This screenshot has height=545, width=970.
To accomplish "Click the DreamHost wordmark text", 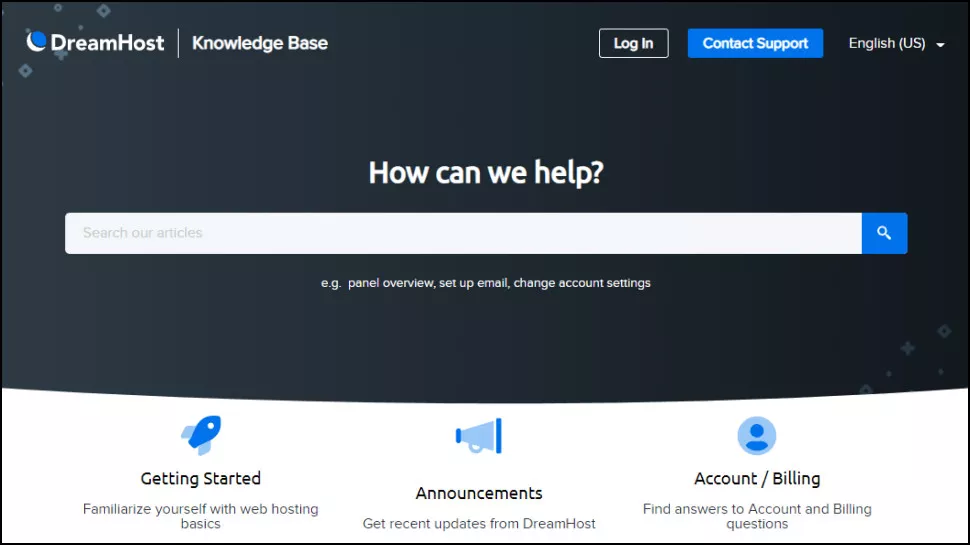I will coord(108,43).
